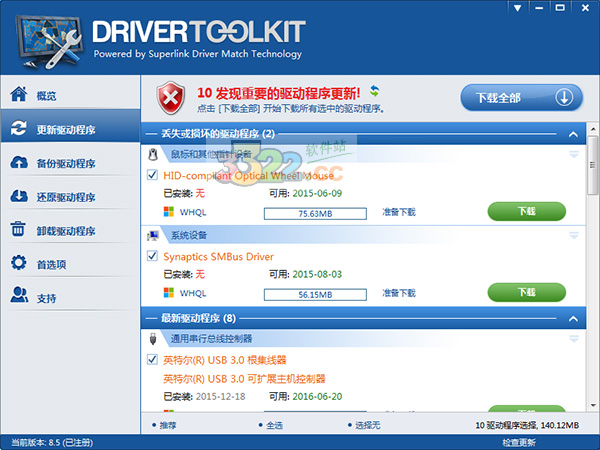
Task: Click the Windows WHQL logo for HID mouse
Action: (169, 212)
